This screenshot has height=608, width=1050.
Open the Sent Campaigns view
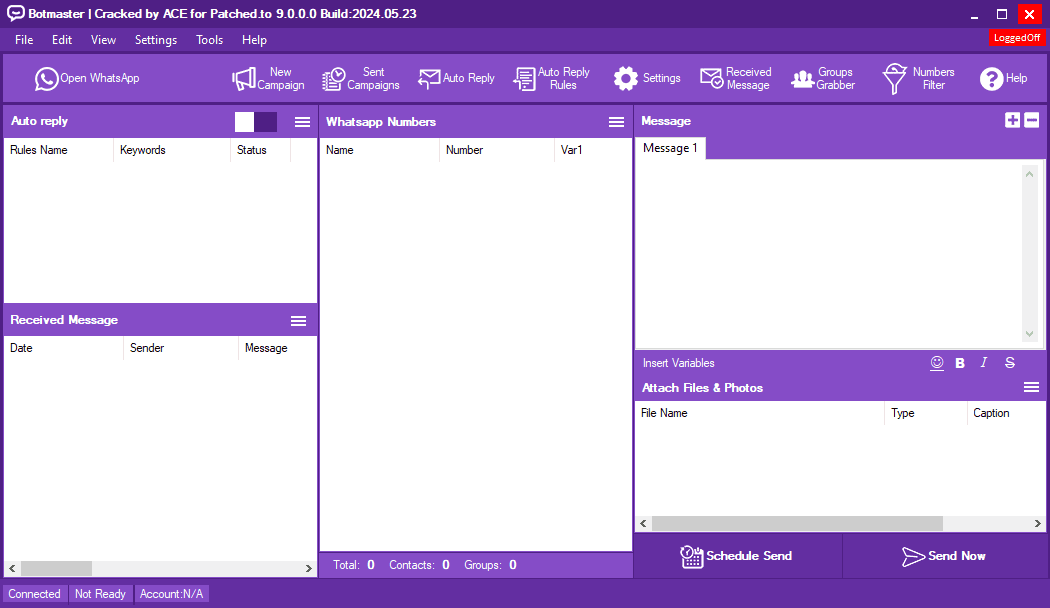coord(360,78)
